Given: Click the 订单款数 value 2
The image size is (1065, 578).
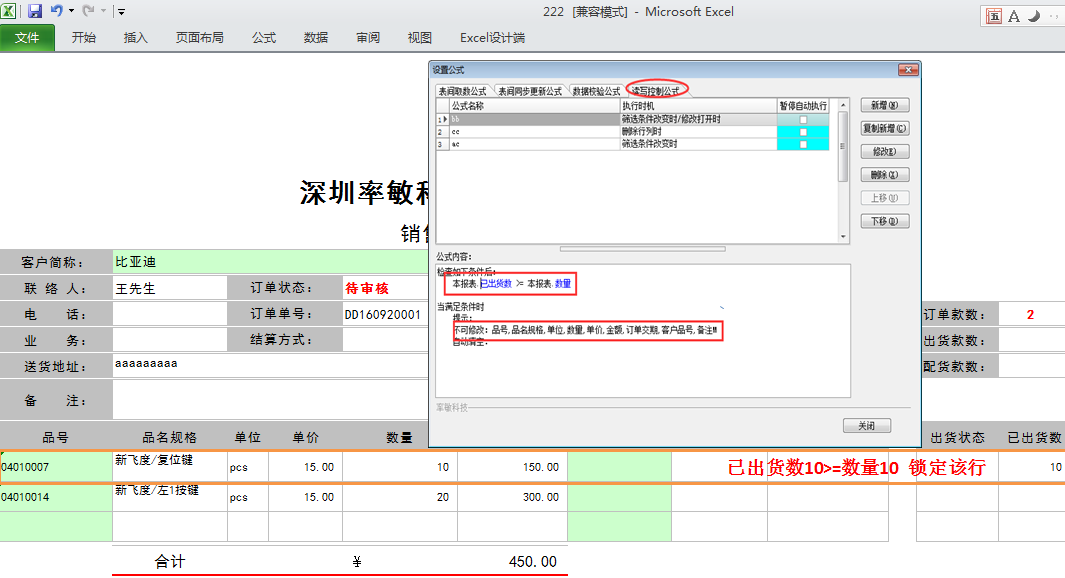Looking at the screenshot, I should tap(1031, 314).
